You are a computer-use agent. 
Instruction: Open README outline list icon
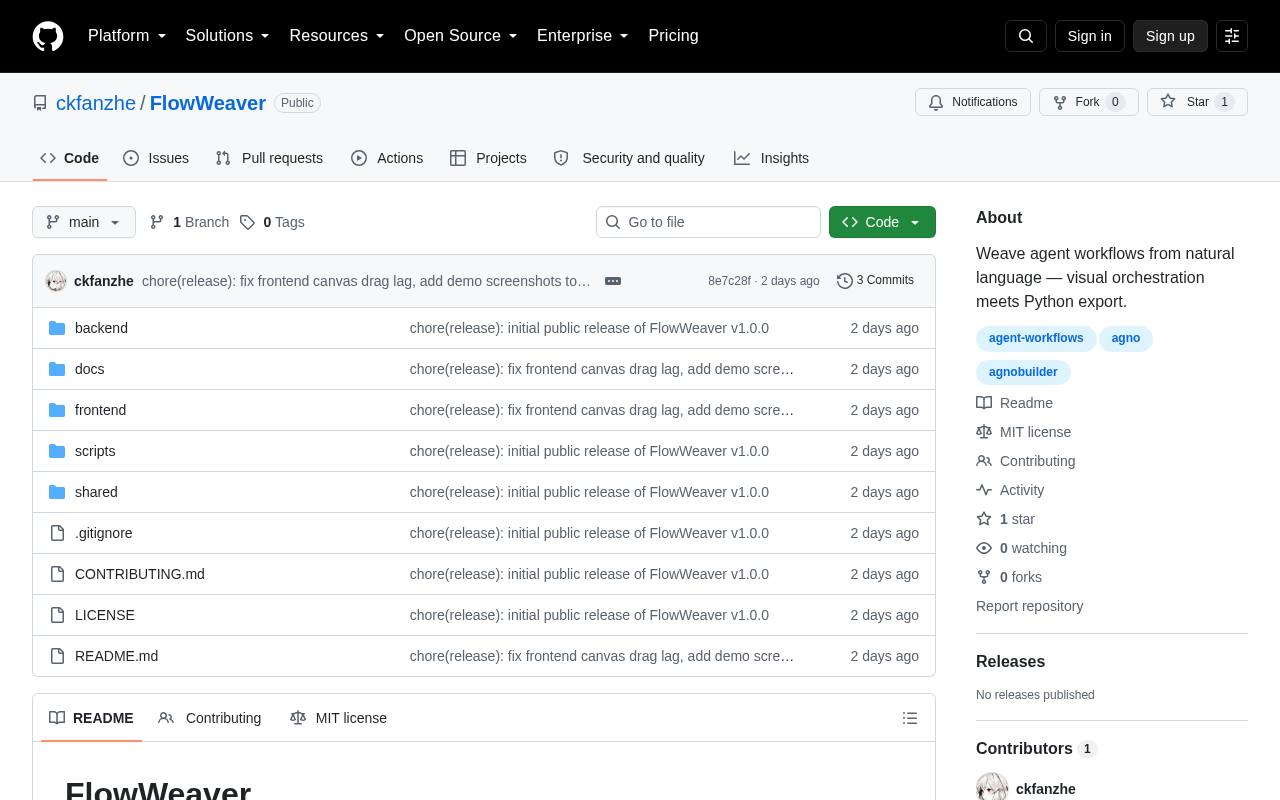(x=910, y=718)
